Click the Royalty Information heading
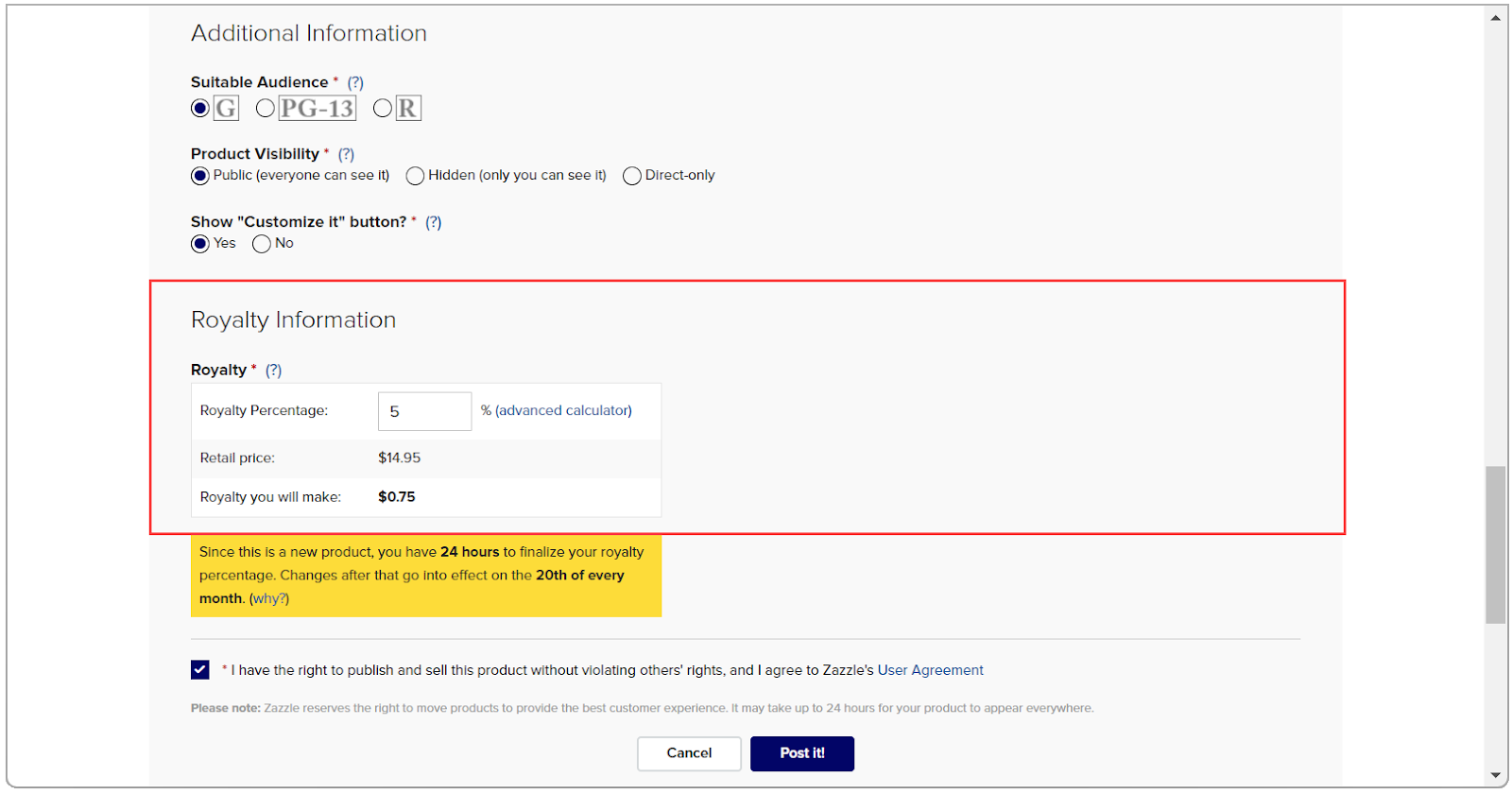1512x794 pixels. point(294,320)
